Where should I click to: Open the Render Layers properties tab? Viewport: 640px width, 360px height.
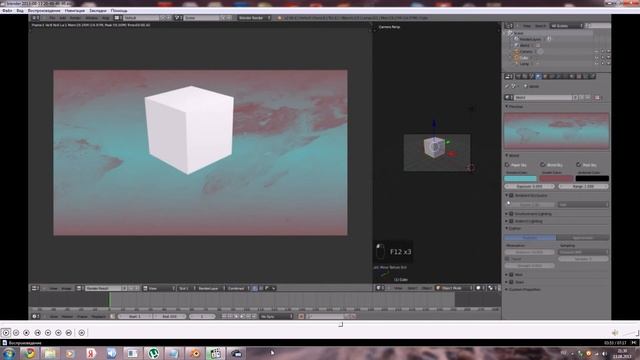coord(524,76)
